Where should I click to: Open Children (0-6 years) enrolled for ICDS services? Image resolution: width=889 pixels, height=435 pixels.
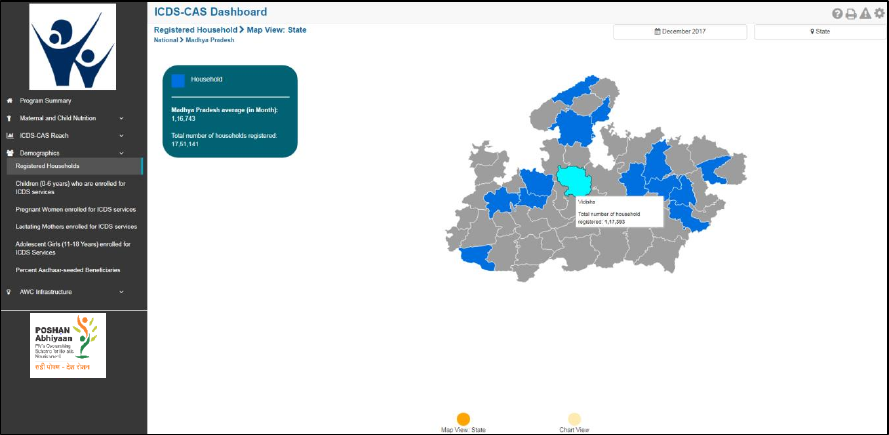[71, 188]
